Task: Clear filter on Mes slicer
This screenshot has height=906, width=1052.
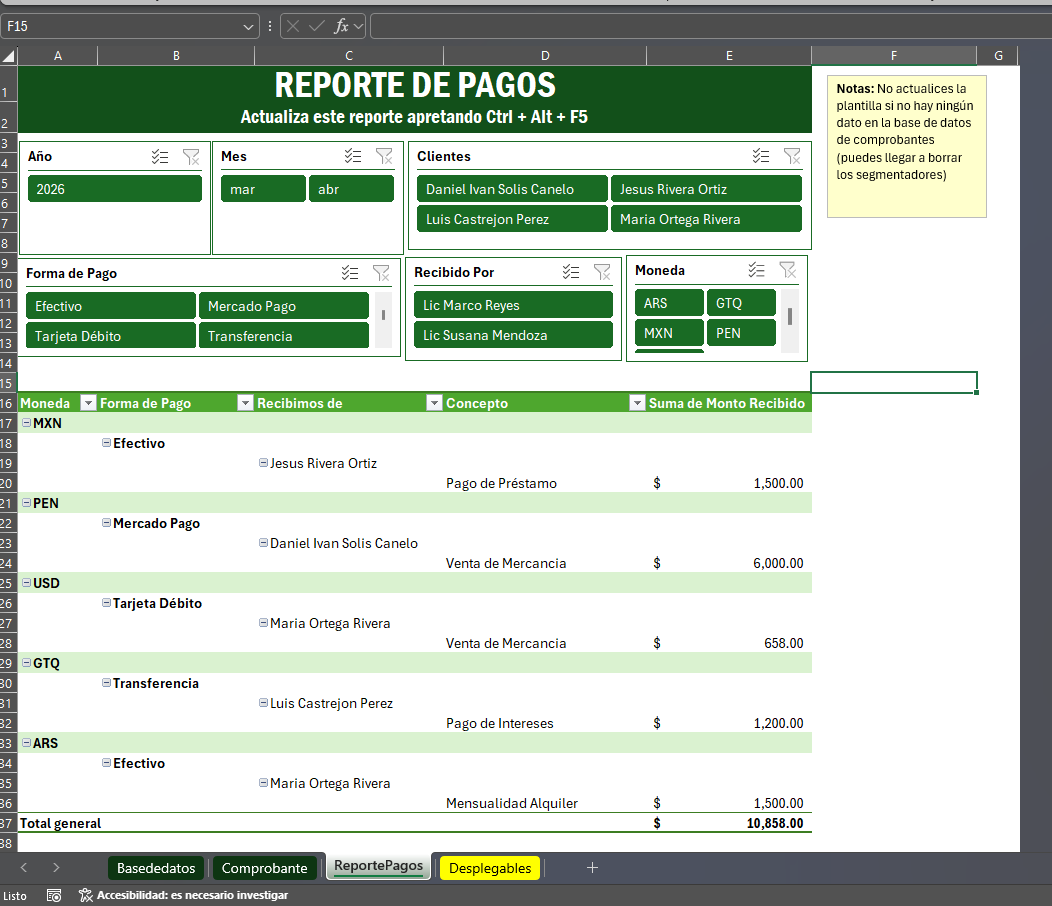Action: coord(384,156)
